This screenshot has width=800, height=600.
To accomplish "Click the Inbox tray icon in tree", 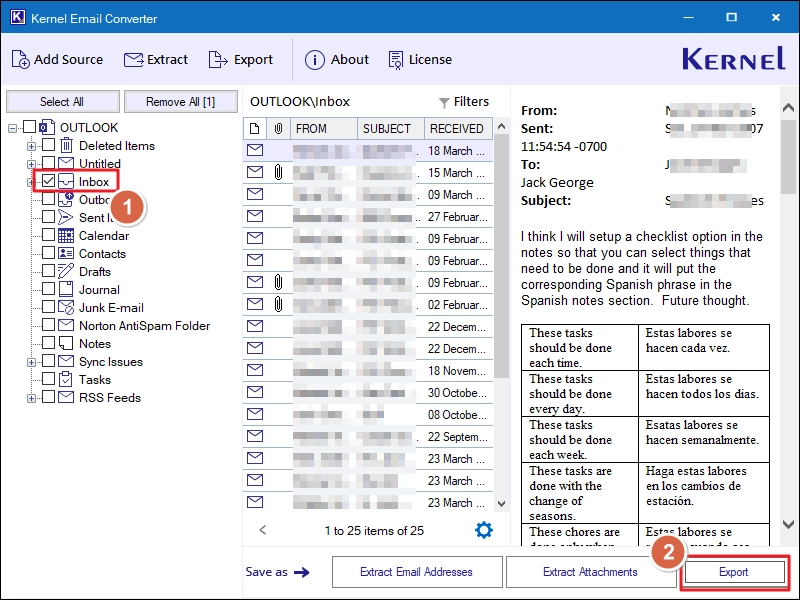I will pos(66,181).
